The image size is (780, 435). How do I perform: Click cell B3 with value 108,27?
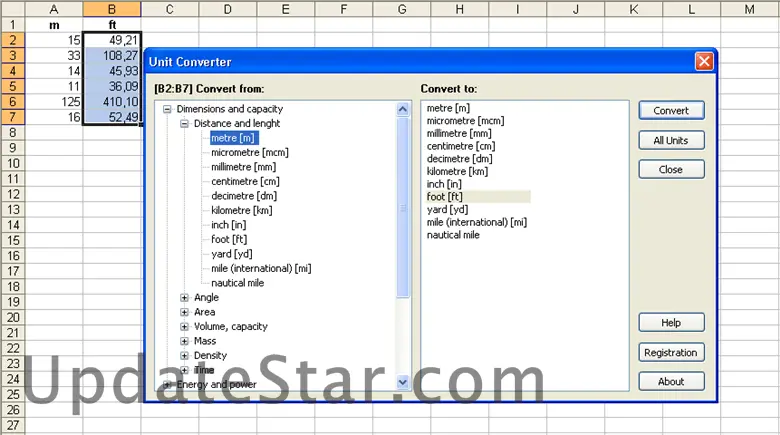coord(112,55)
